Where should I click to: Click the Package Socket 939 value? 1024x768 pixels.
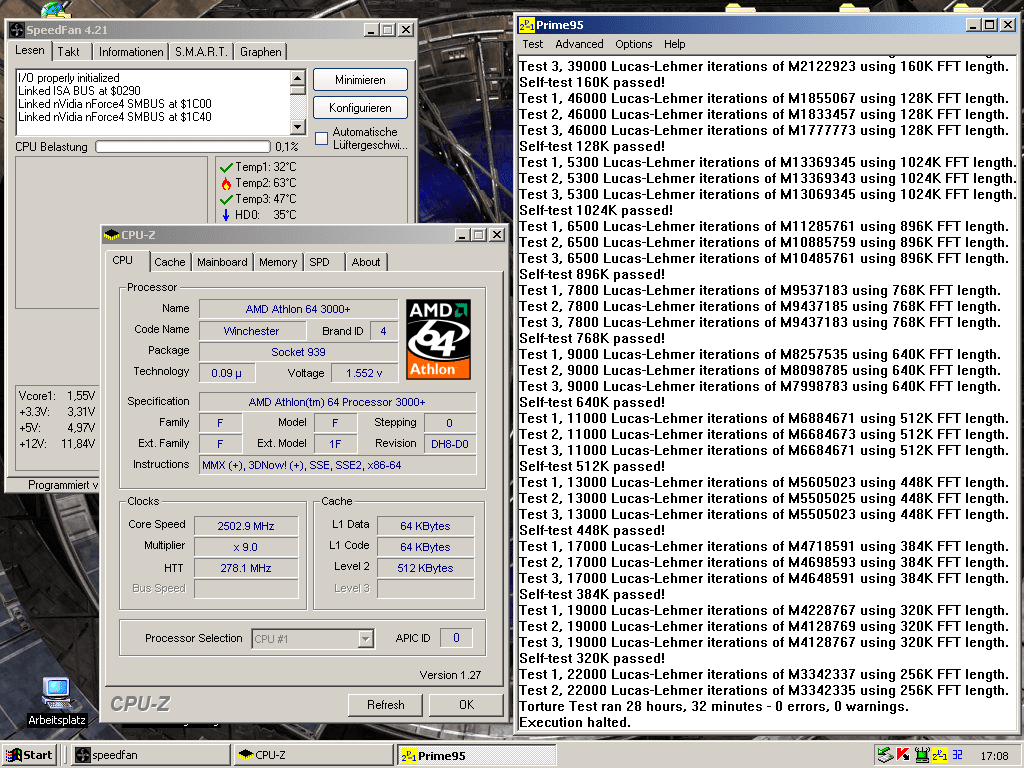tap(298, 352)
